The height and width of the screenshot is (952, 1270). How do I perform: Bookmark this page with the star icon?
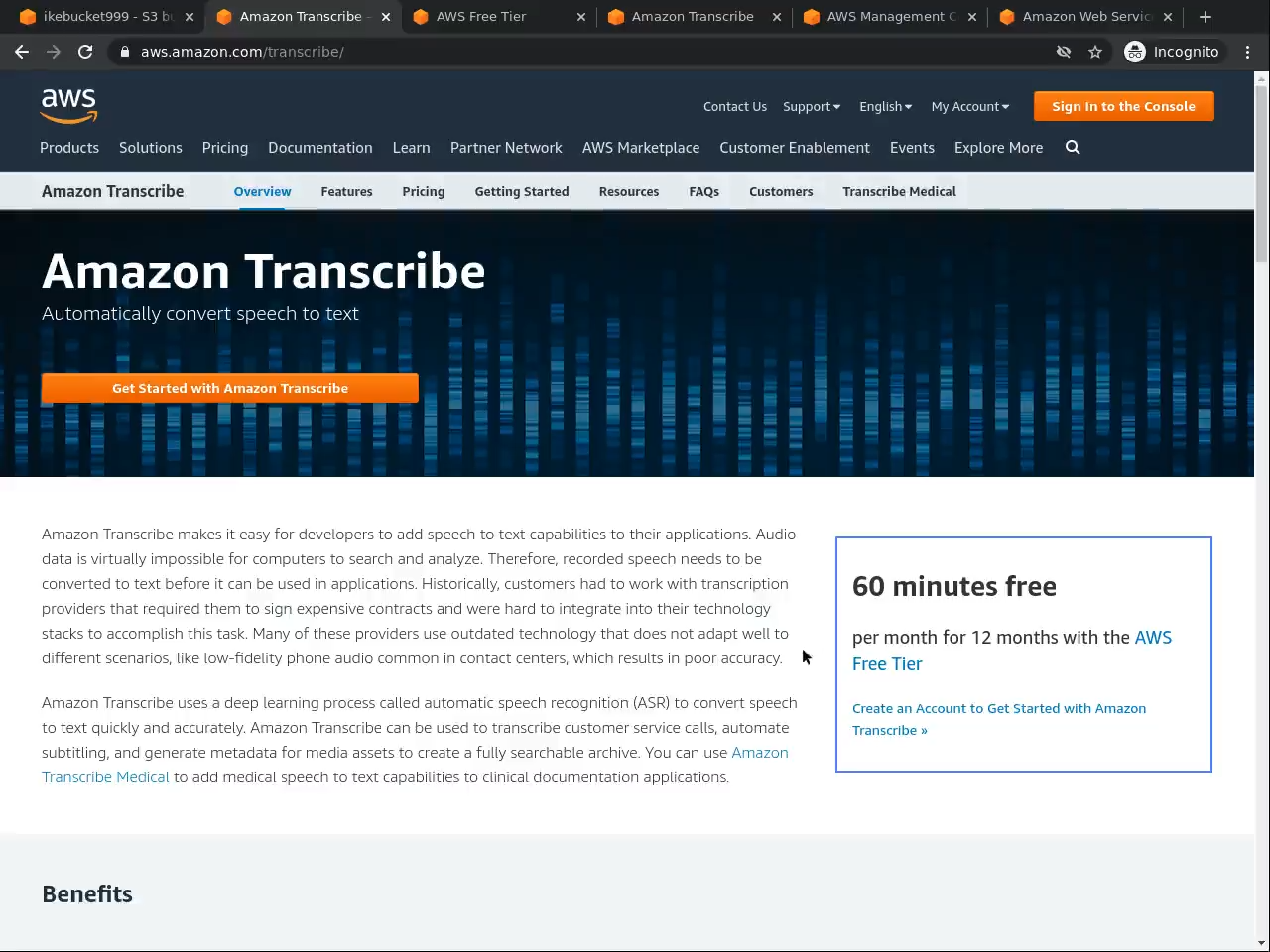coord(1095,52)
